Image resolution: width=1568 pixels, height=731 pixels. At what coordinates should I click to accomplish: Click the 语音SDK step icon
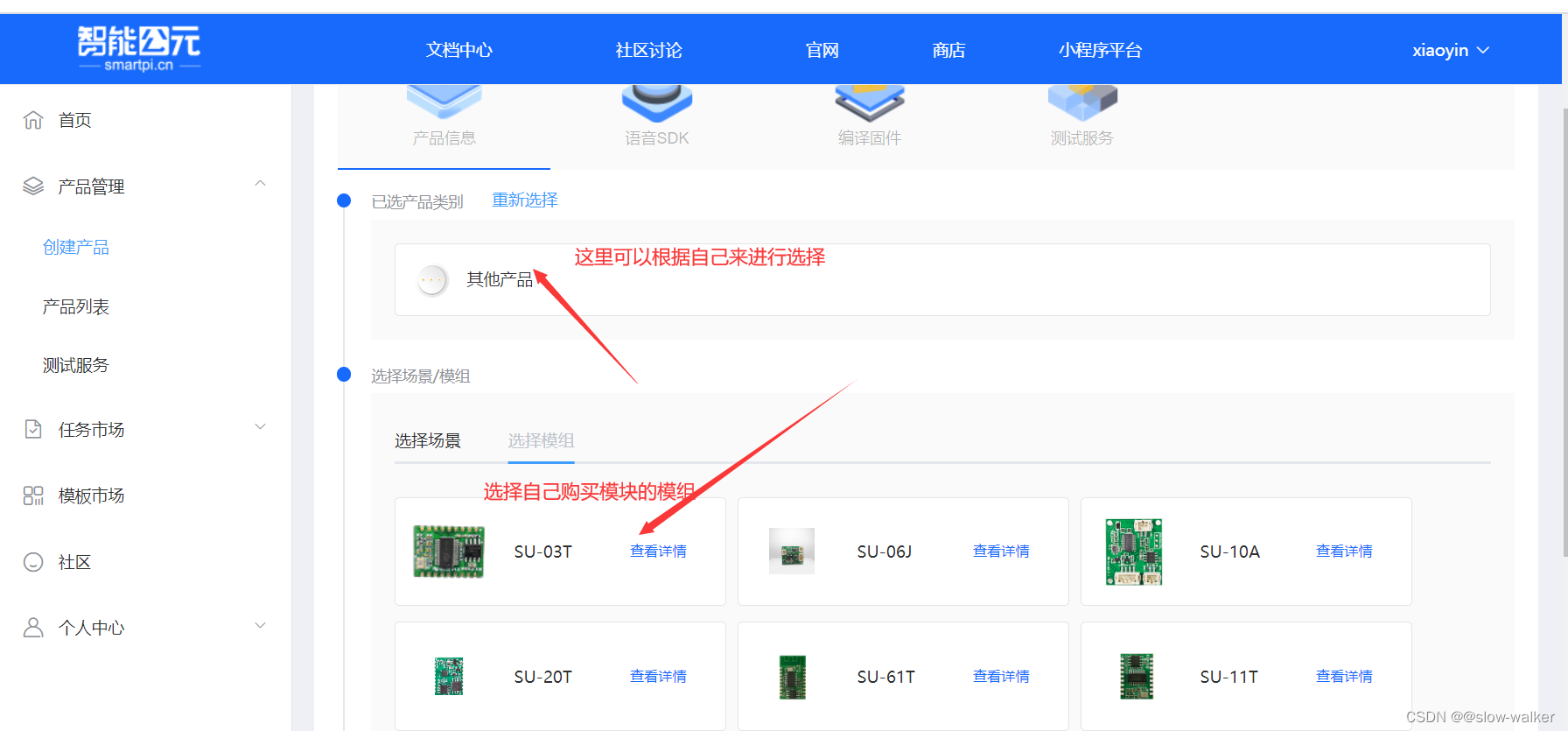(657, 102)
